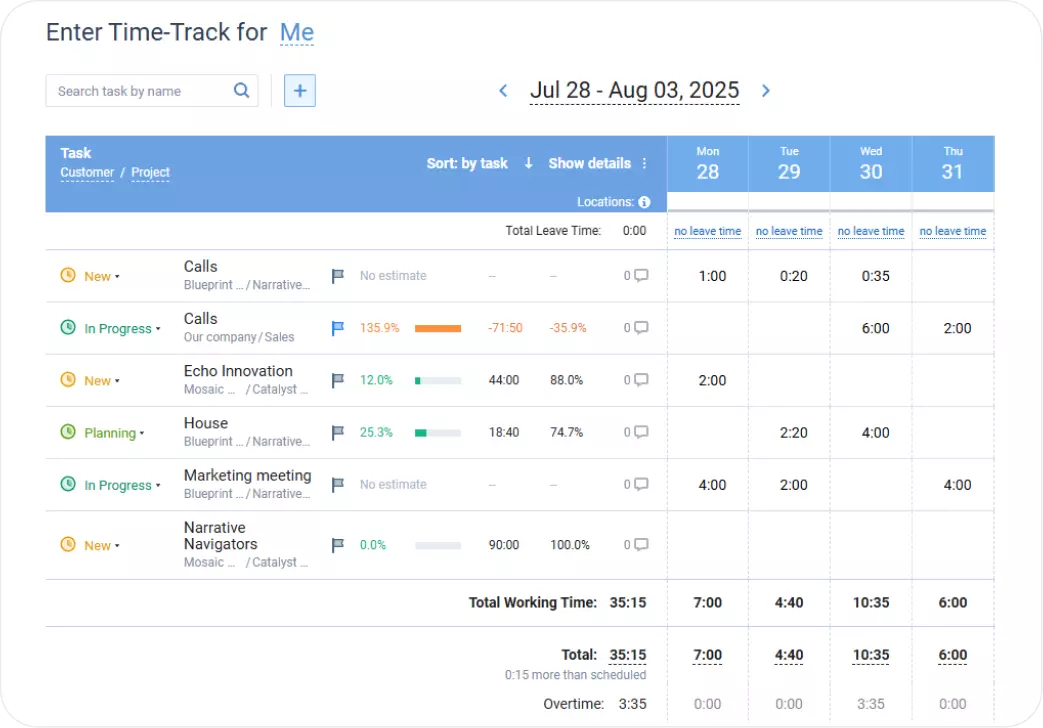Open the Jul 28 - Aug 03 date picker
1043x728 pixels.
[635, 91]
